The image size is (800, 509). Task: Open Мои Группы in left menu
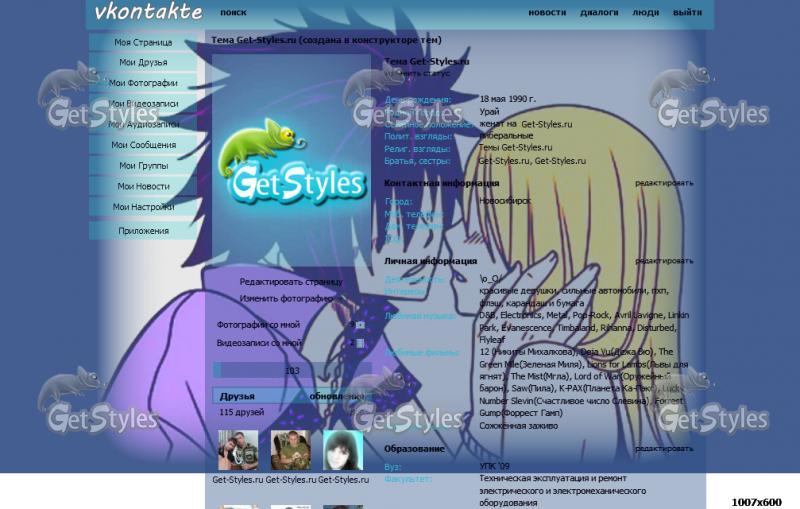pos(143,166)
